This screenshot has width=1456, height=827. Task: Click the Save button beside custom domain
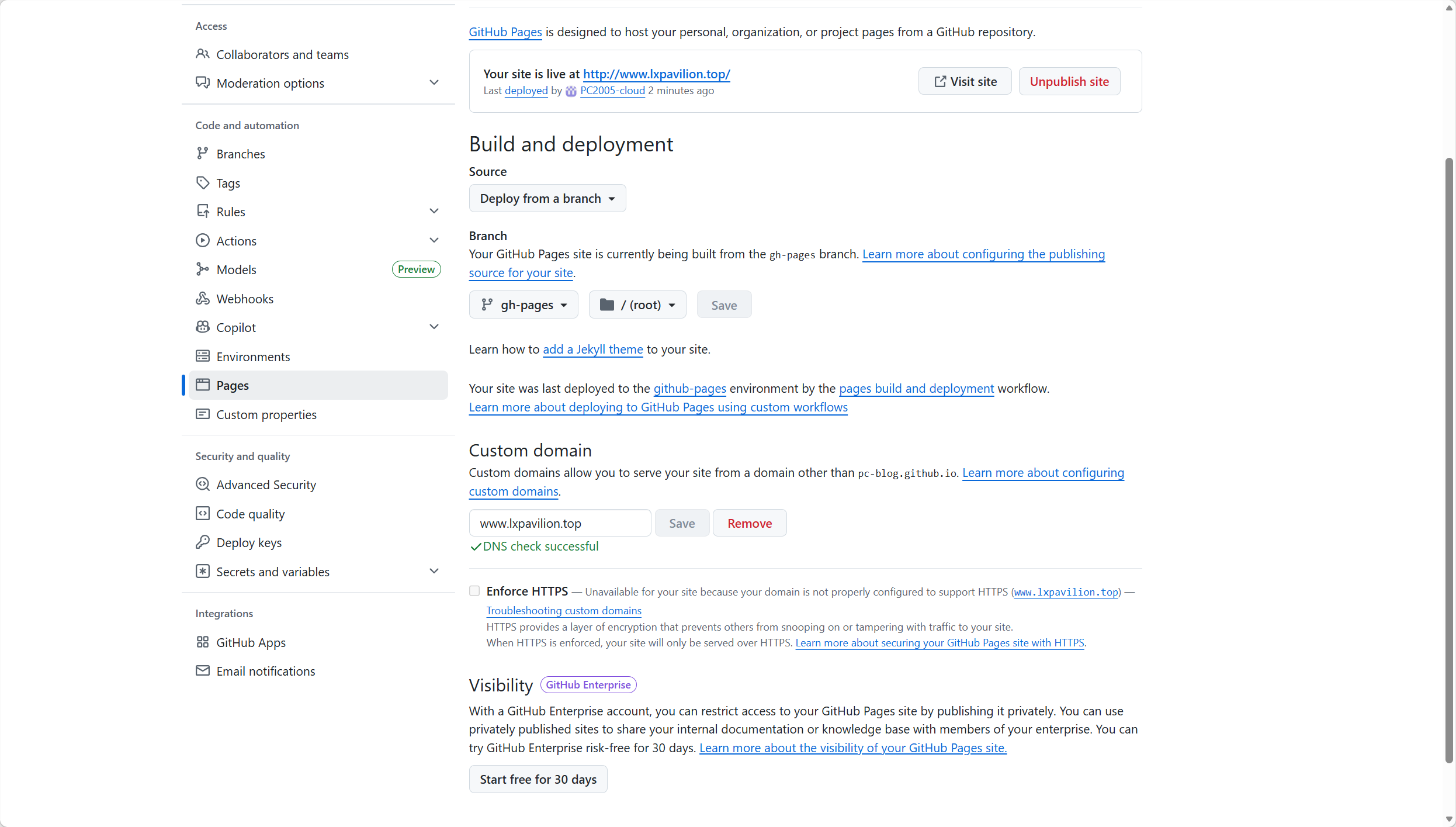(682, 523)
